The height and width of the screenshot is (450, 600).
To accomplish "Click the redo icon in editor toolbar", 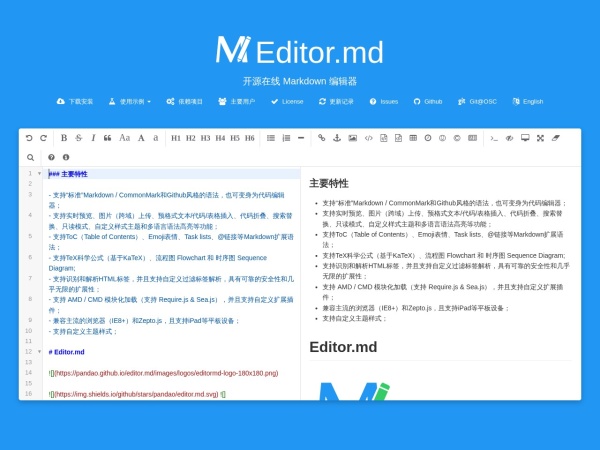I will (44, 138).
